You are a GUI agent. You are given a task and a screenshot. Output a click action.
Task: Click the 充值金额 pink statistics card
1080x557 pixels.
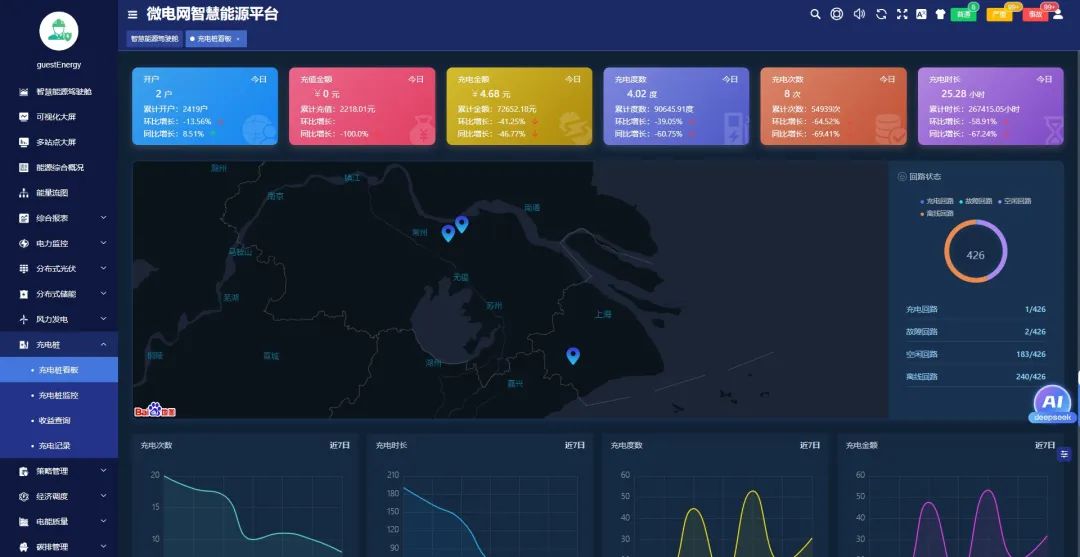362,106
